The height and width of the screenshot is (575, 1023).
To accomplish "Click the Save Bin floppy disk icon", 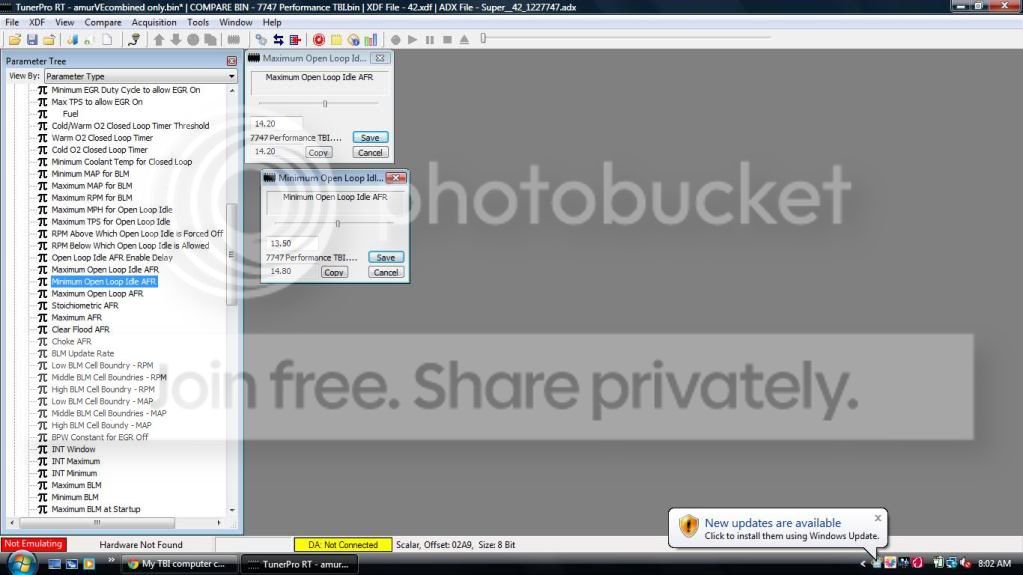I will click(32, 40).
